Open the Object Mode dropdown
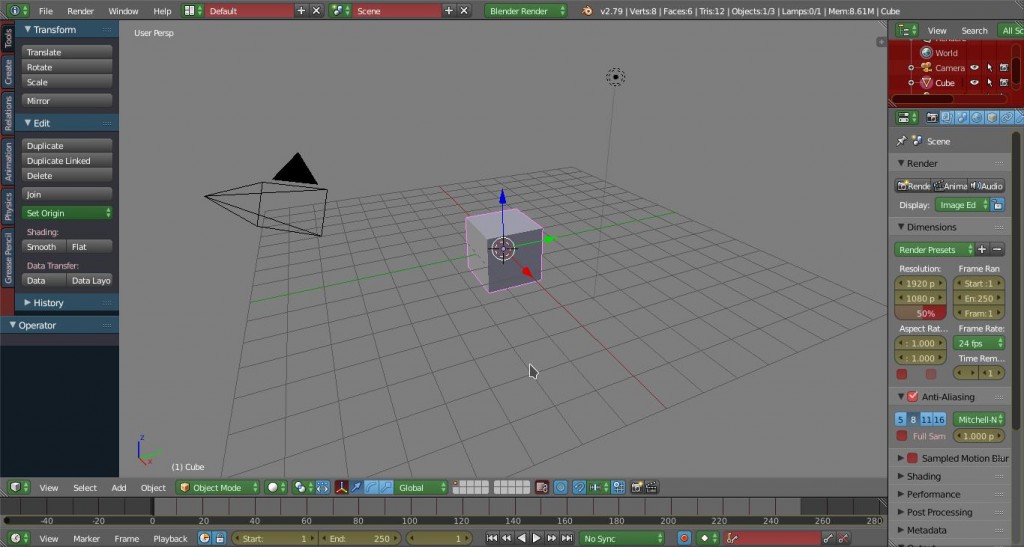Image resolution: width=1024 pixels, height=547 pixels. click(219, 487)
